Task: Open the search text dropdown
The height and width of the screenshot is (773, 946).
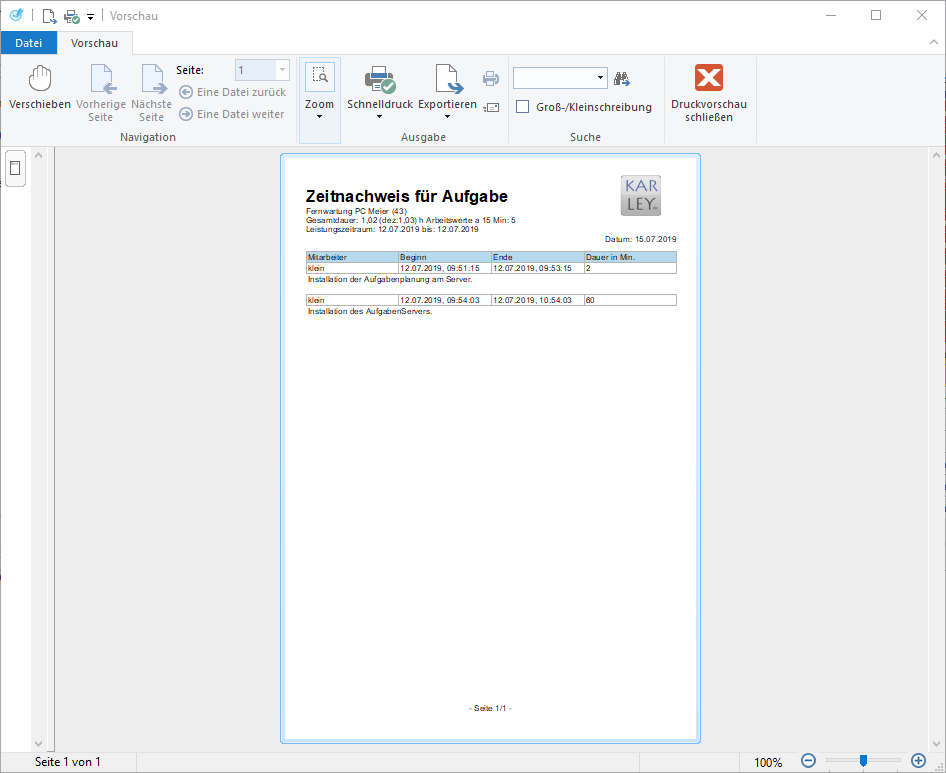Action: point(600,78)
